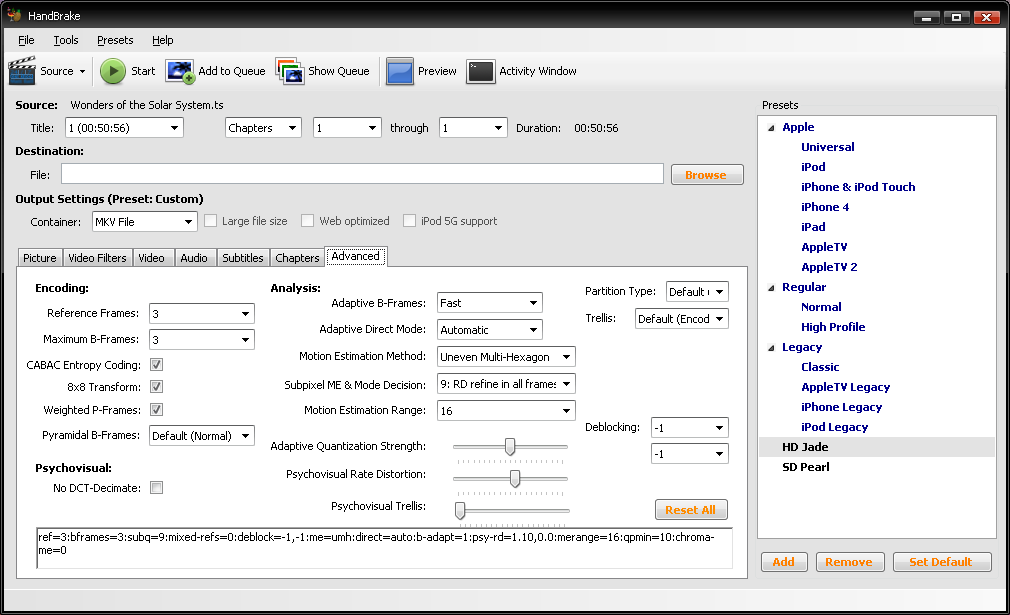Click the Show Queue icon

coord(290,71)
